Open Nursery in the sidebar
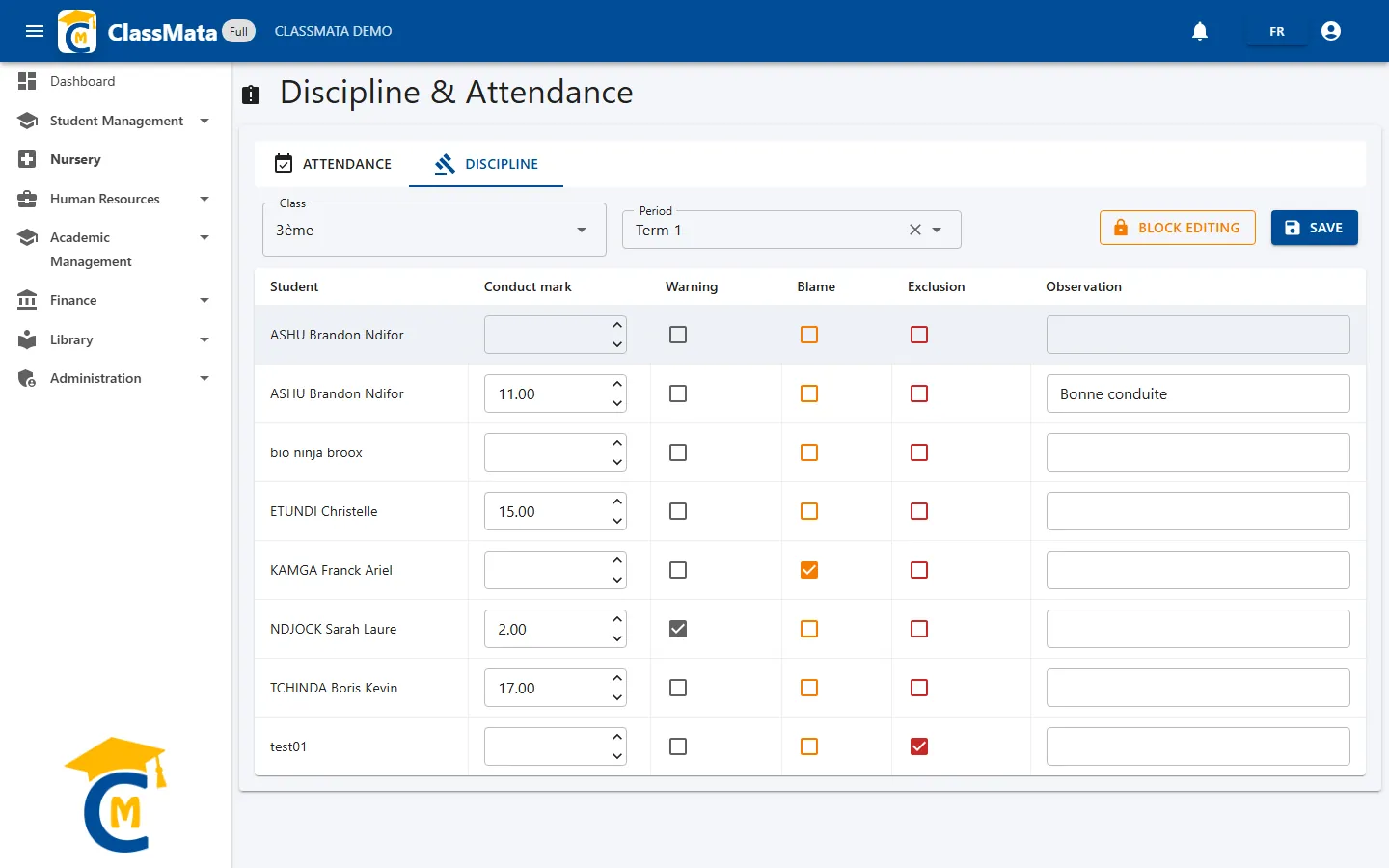This screenshot has height=868, width=1389. pos(75,159)
